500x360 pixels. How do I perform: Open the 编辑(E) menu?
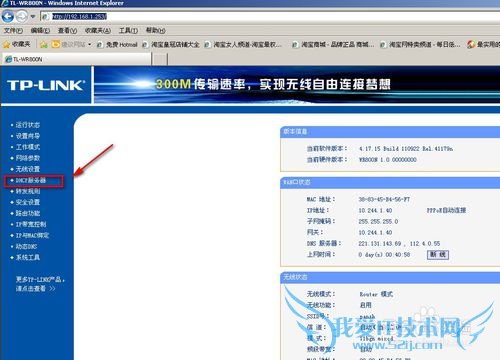[40, 31]
